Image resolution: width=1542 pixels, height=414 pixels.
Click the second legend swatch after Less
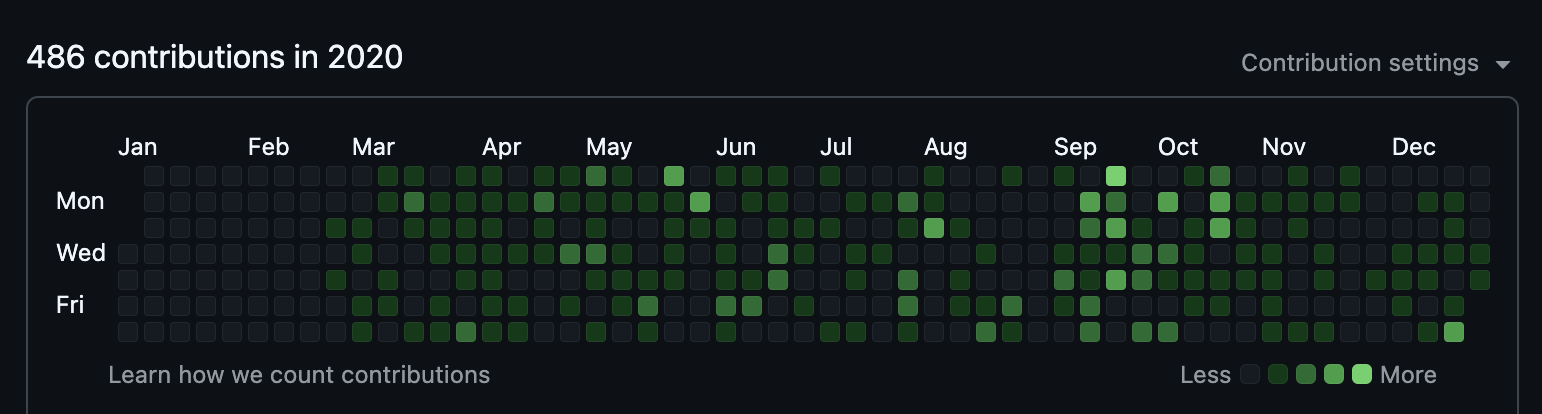(x=1278, y=375)
